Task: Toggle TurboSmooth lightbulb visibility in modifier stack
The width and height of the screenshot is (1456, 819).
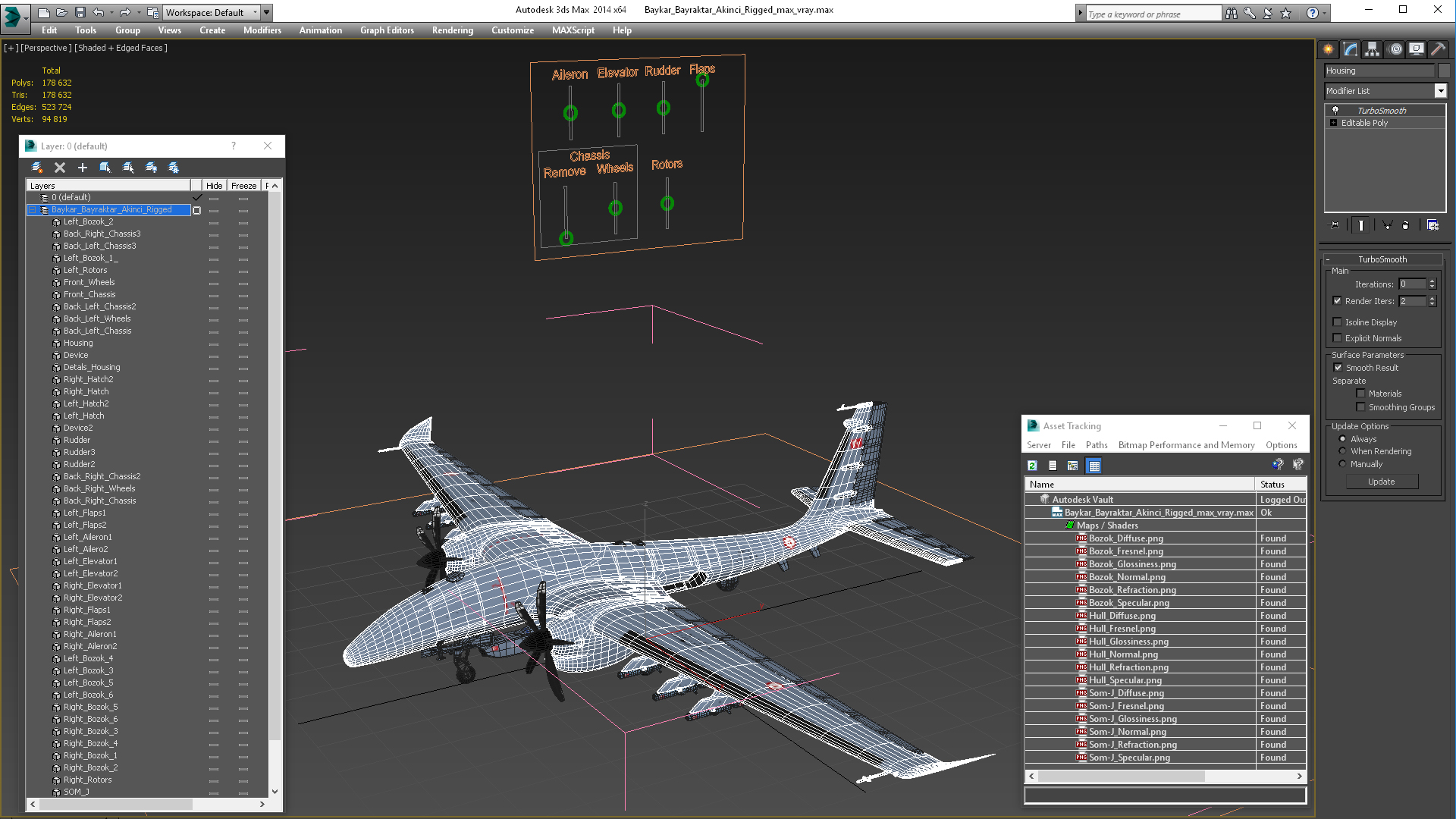Action: [x=1335, y=110]
